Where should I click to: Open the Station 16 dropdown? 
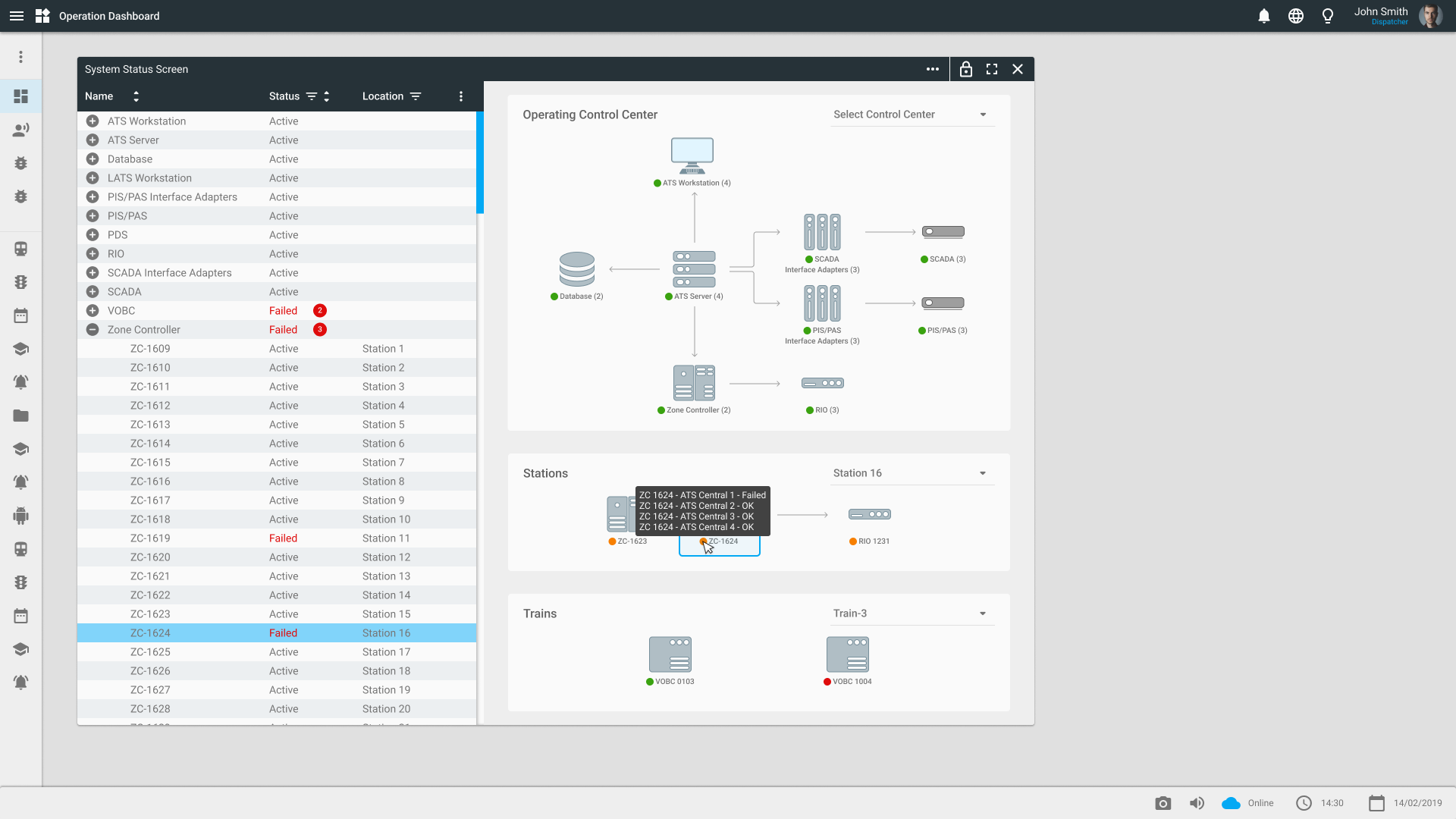pos(910,473)
